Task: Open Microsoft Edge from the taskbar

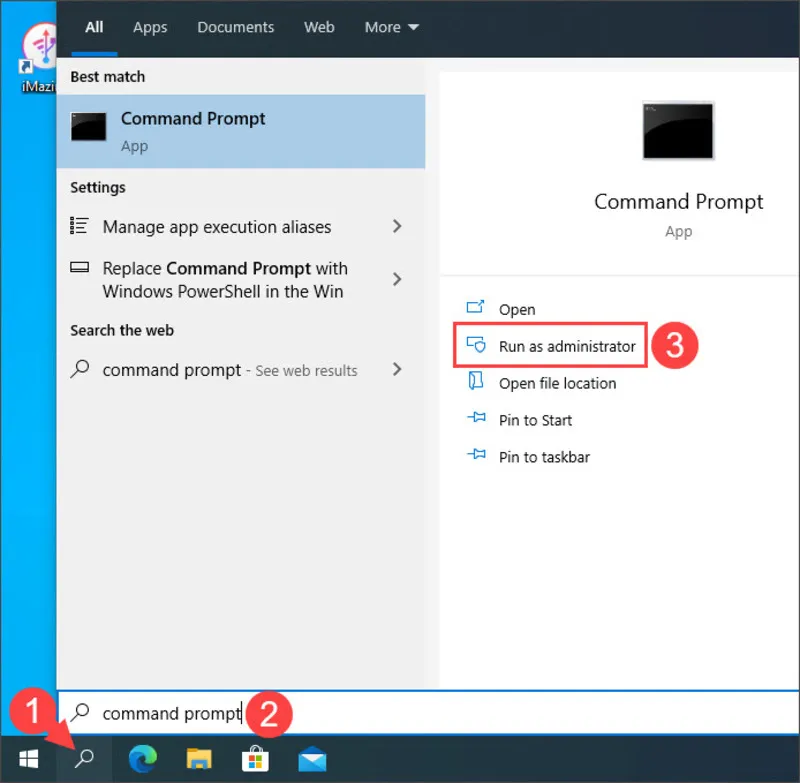Action: point(142,759)
